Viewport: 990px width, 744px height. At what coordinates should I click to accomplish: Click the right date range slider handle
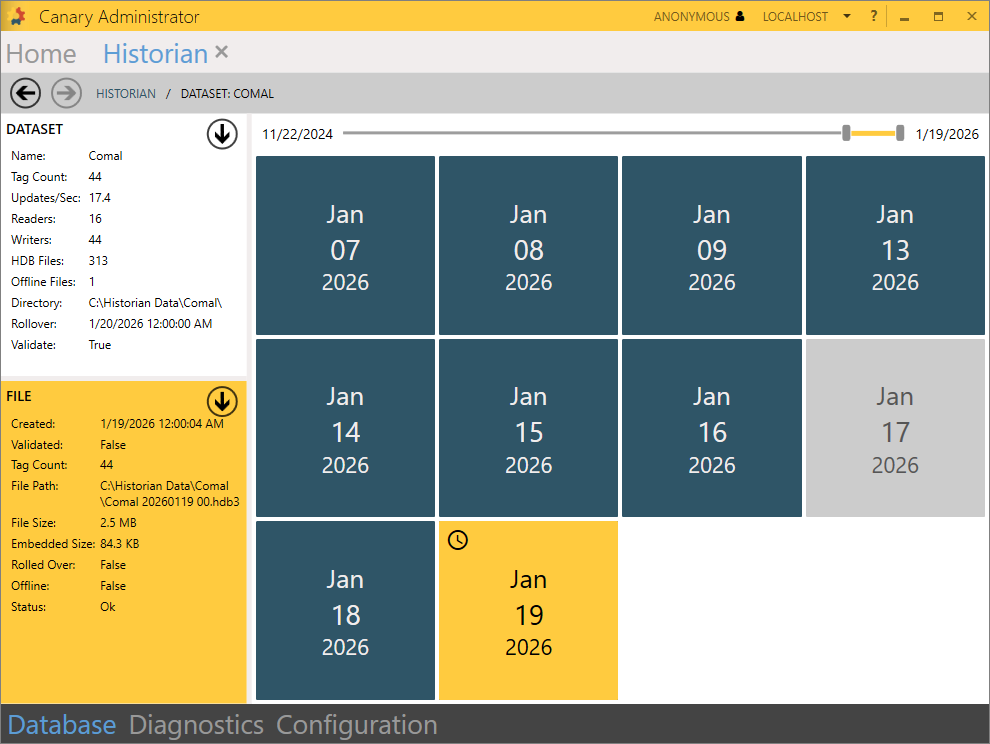point(900,133)
